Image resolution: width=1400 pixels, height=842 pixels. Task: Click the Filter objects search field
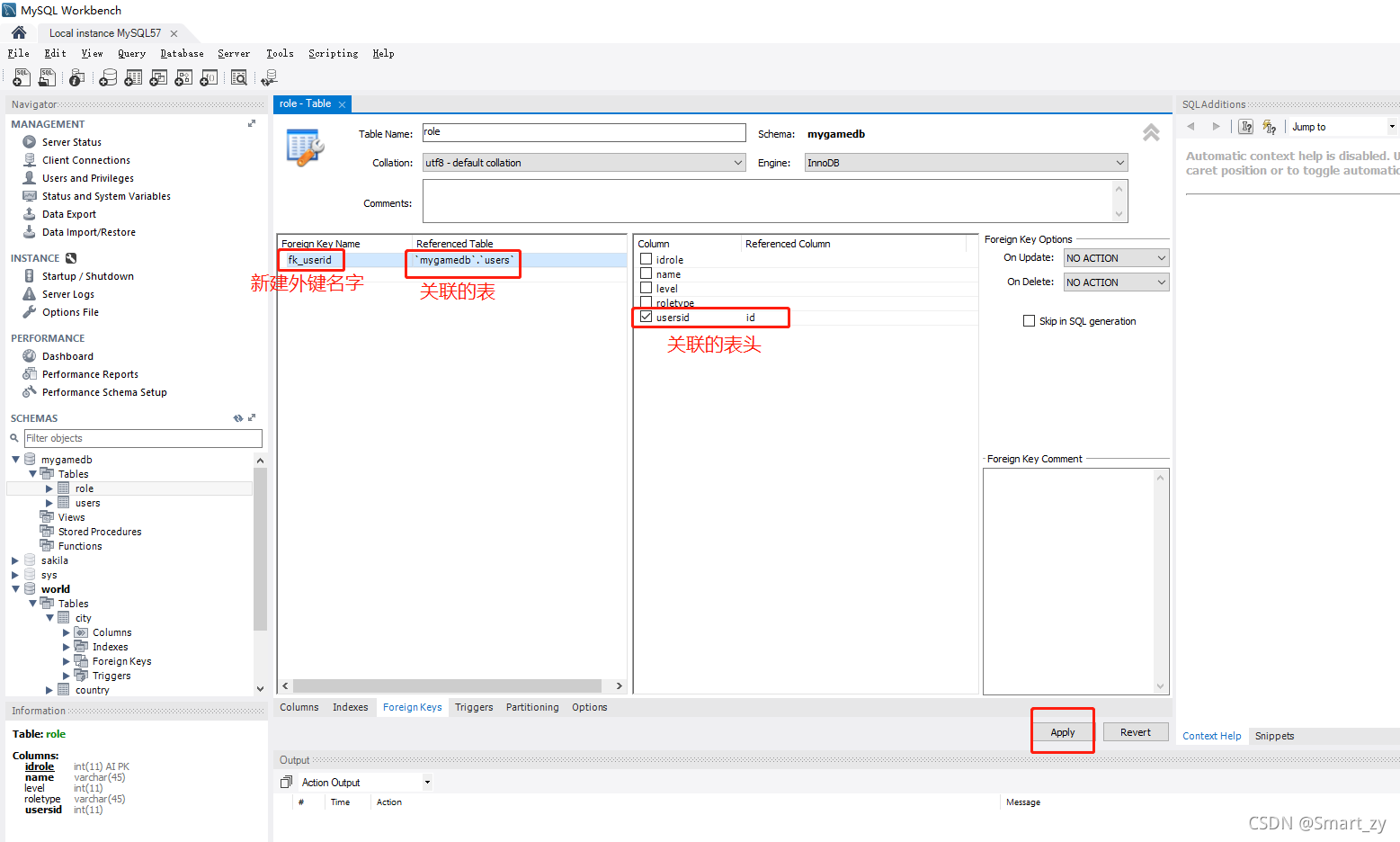[143, 438]
